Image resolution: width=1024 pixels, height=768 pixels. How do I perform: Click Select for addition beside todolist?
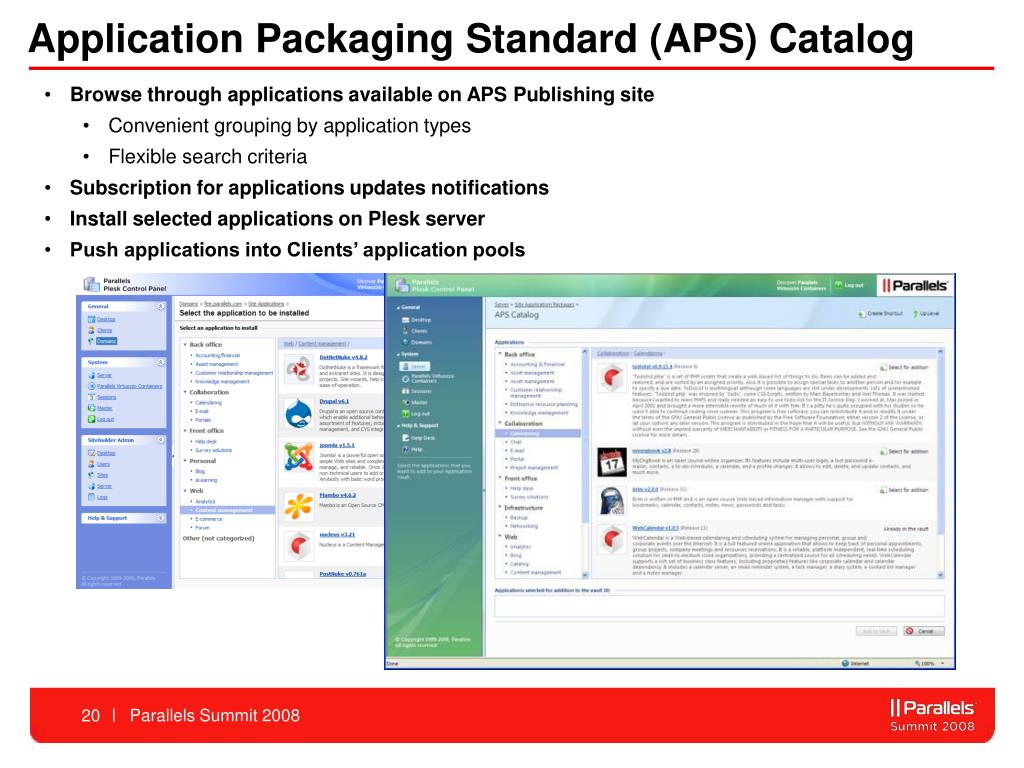[x=904, y=368]
